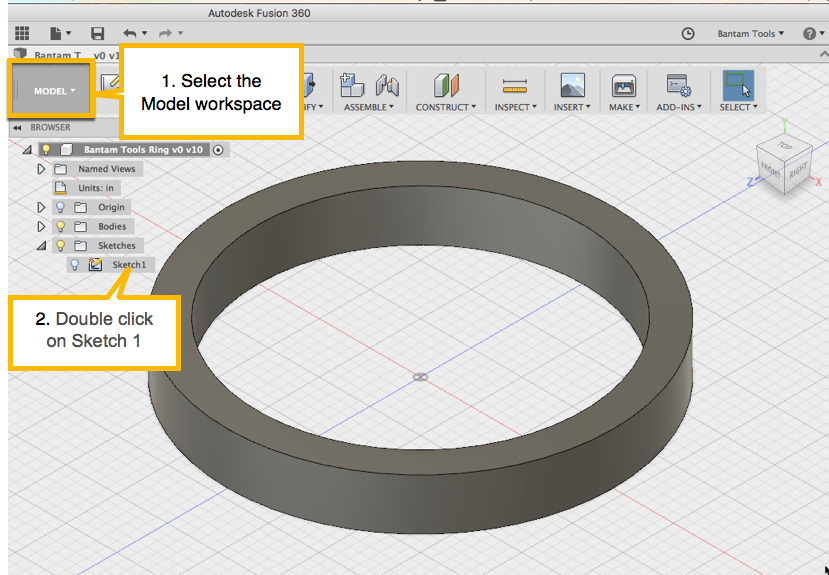Collapse the Sketches folder
This screenshot has height=575, width=829.
pyautogui.click(x=41, y=246)
